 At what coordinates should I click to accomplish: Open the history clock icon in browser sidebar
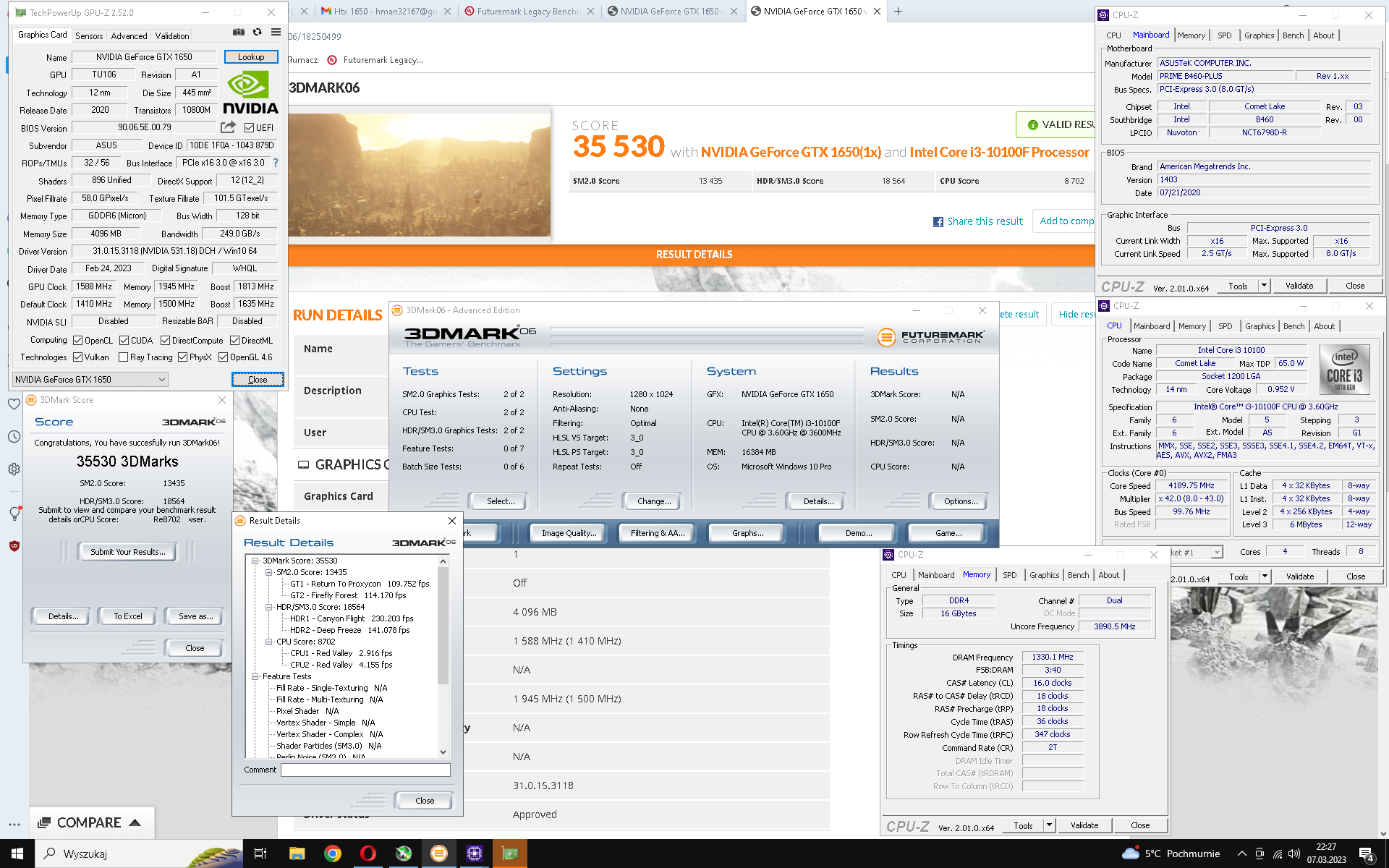click(x=14, y=436)
